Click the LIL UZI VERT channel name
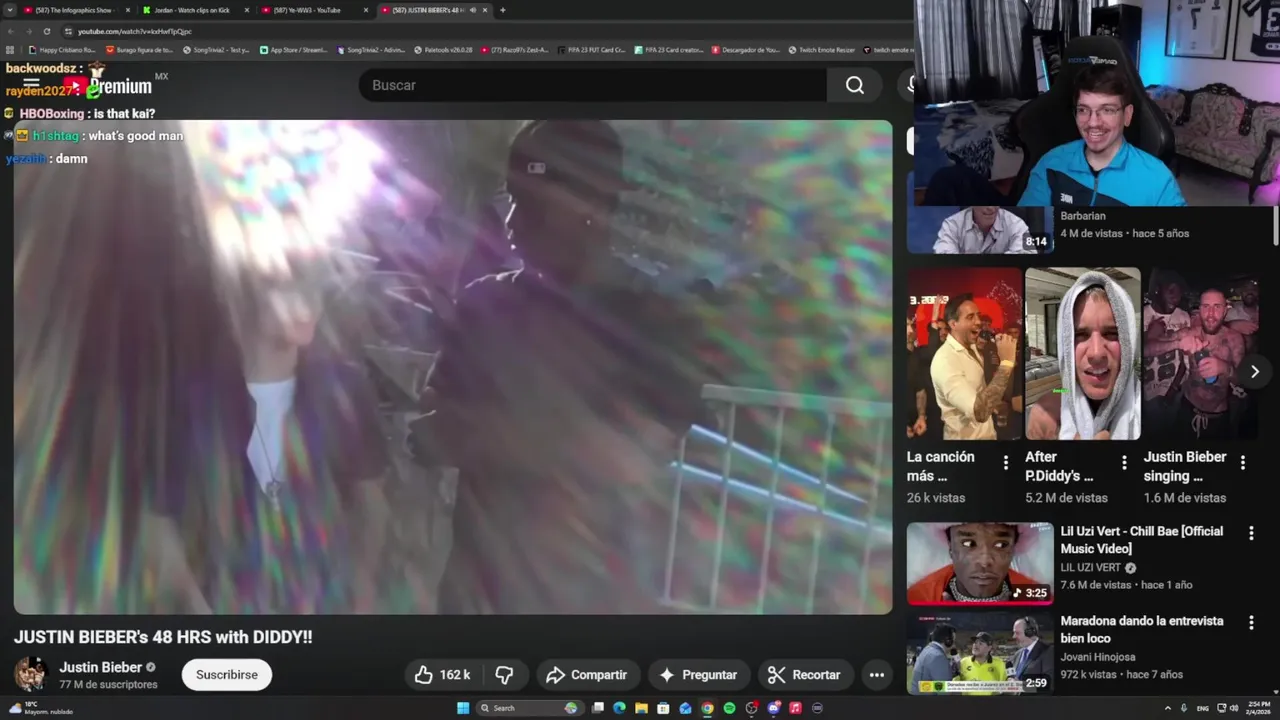1280x720 pixels. coord(1091,567)
